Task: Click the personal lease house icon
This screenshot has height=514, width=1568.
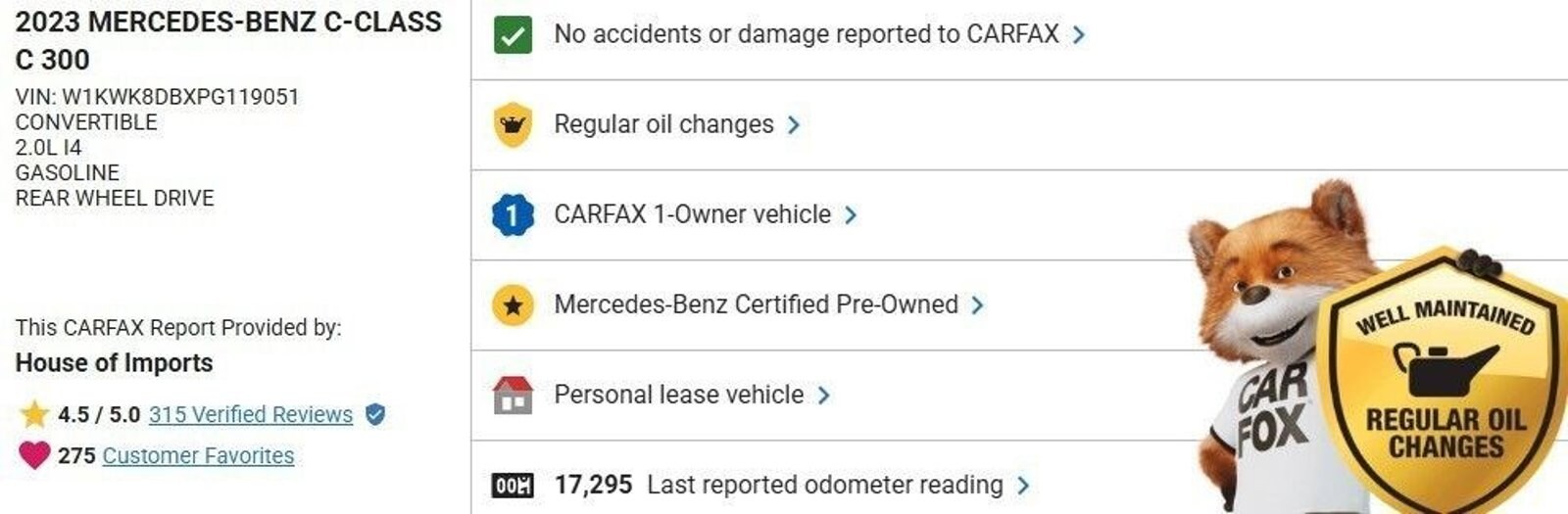Action: (x=513, y=396)
